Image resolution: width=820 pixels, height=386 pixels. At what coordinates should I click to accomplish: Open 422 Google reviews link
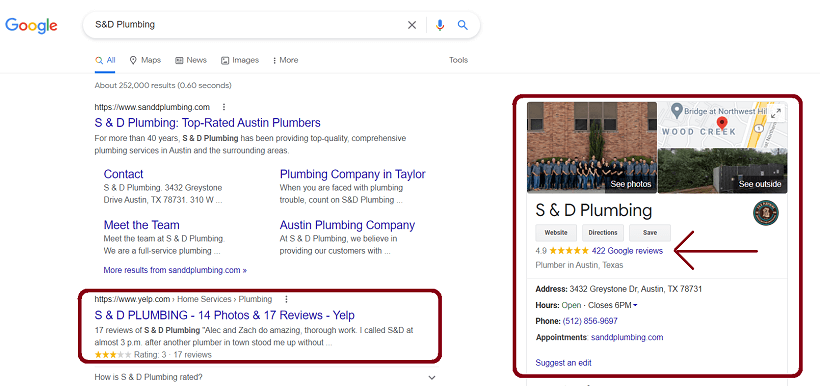(627, 251)
